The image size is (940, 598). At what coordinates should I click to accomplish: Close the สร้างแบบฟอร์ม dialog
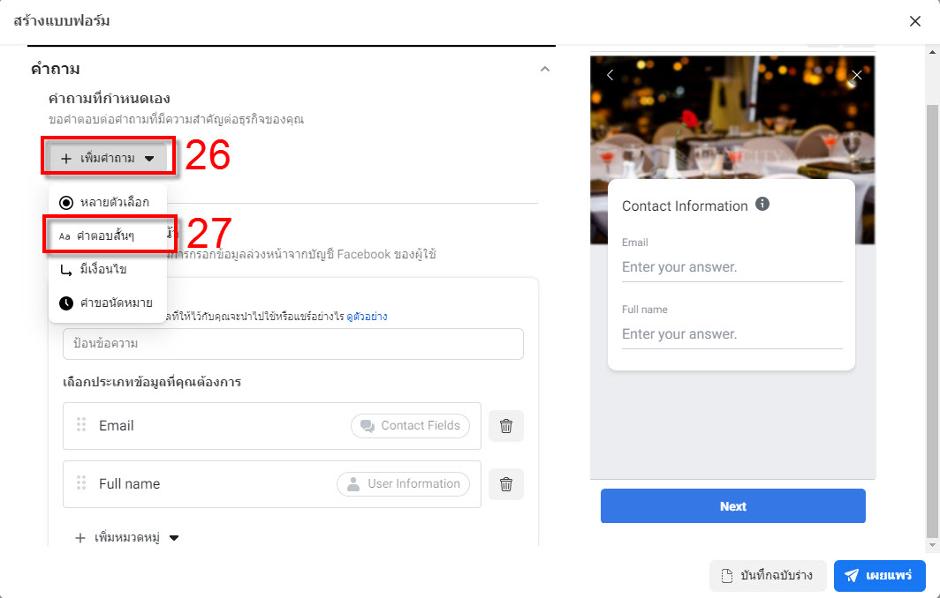click(x=915, y=21)
